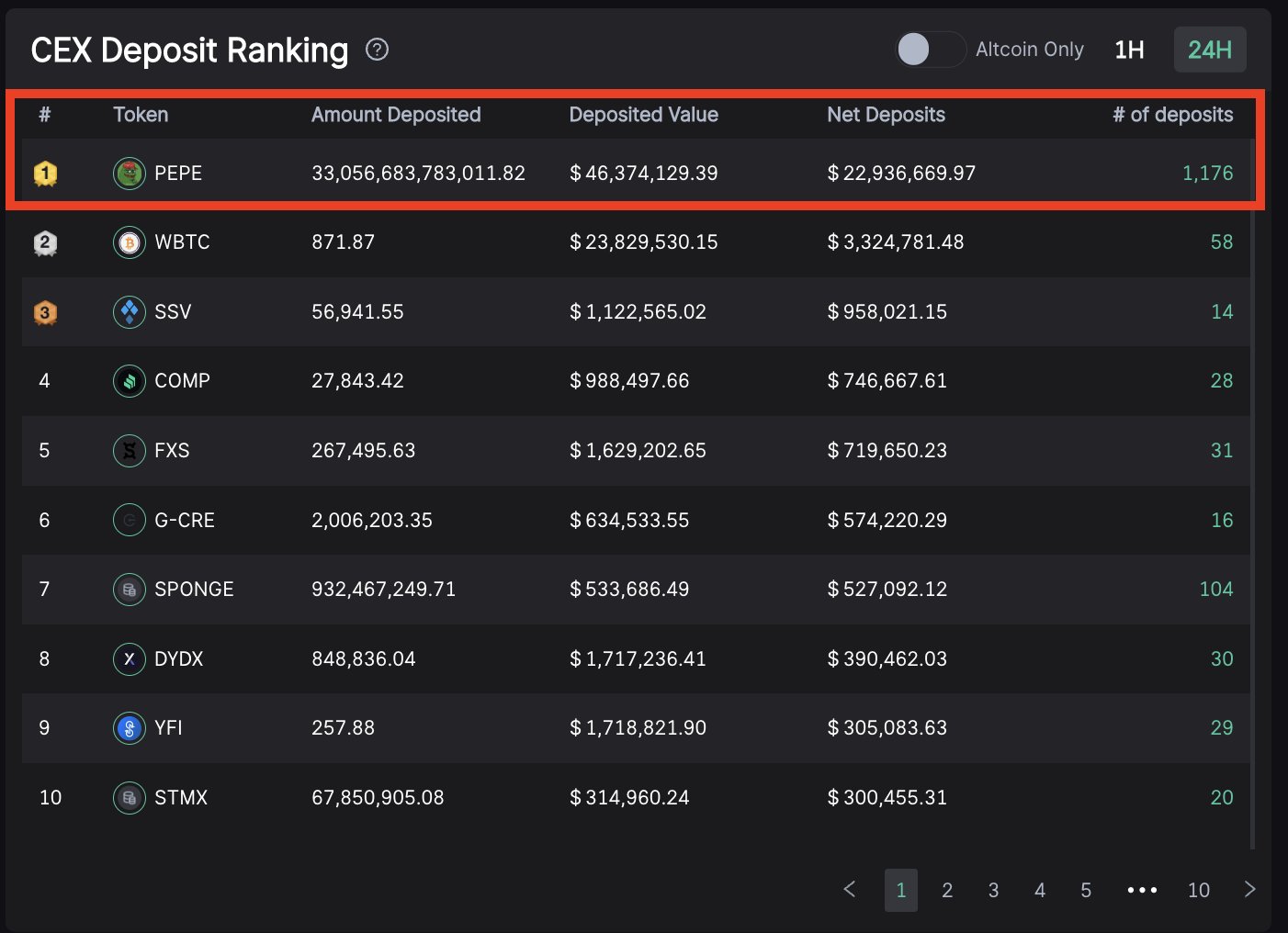Click the FXS token icon
Screen dimensions: 1288x933
pos(130,451)
